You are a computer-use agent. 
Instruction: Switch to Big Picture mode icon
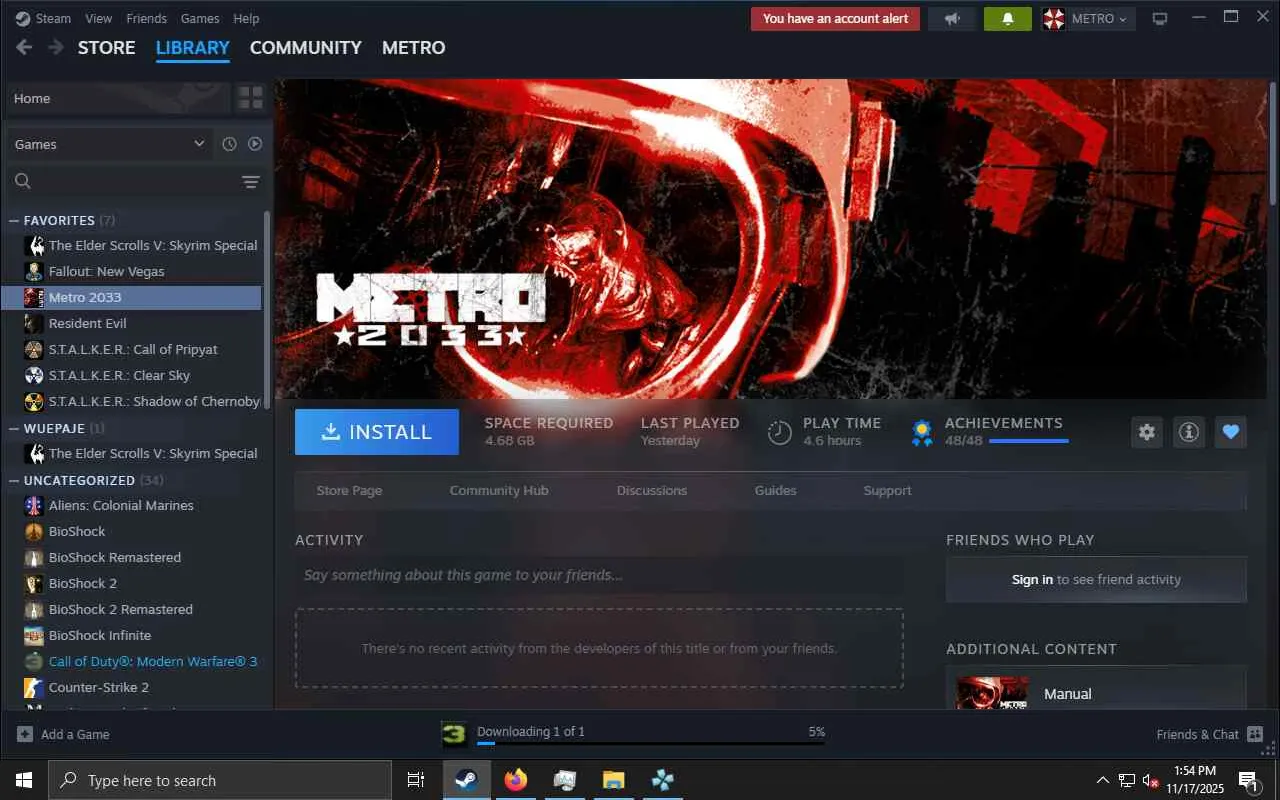pyautogui.click(x=1160, y=19)
